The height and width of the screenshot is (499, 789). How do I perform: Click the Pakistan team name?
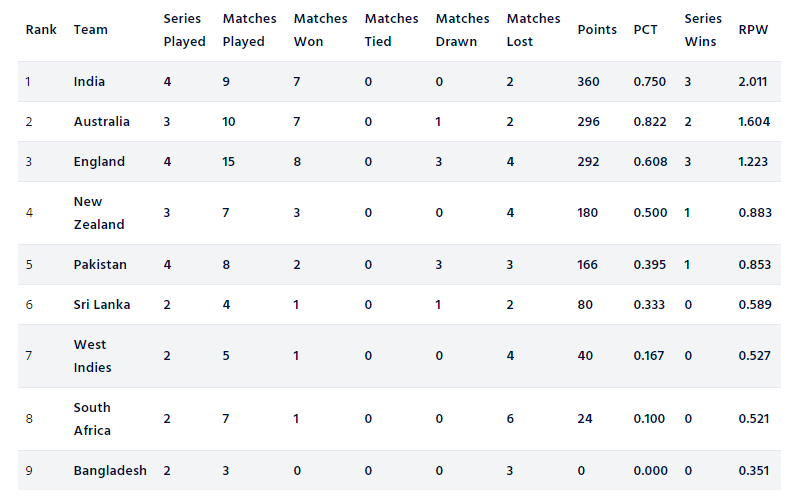point(100,265)
